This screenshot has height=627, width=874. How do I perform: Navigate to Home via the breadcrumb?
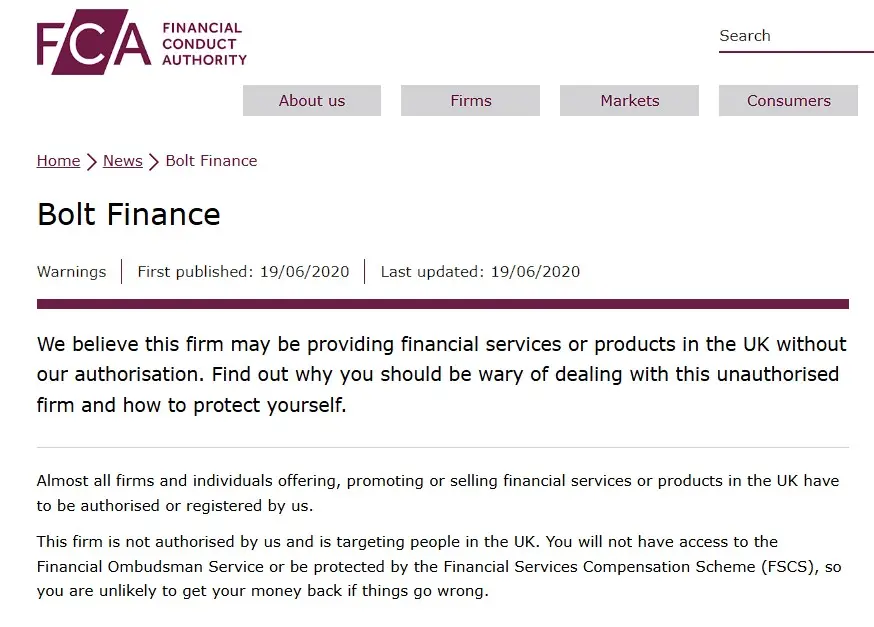point(58,161)
